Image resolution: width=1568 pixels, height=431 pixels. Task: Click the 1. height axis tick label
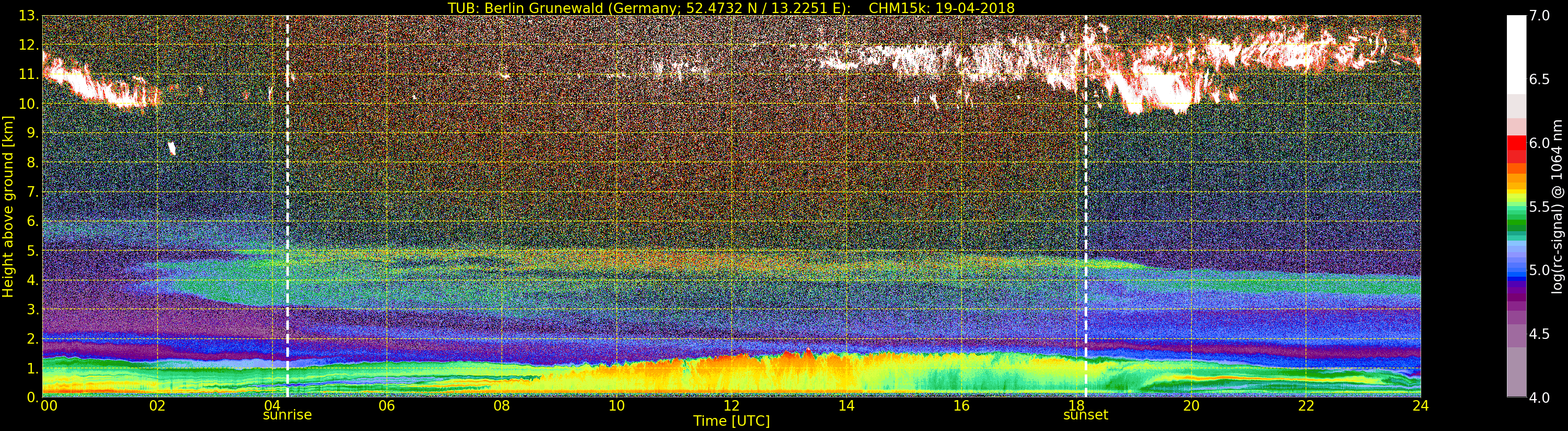coord(32,368)
